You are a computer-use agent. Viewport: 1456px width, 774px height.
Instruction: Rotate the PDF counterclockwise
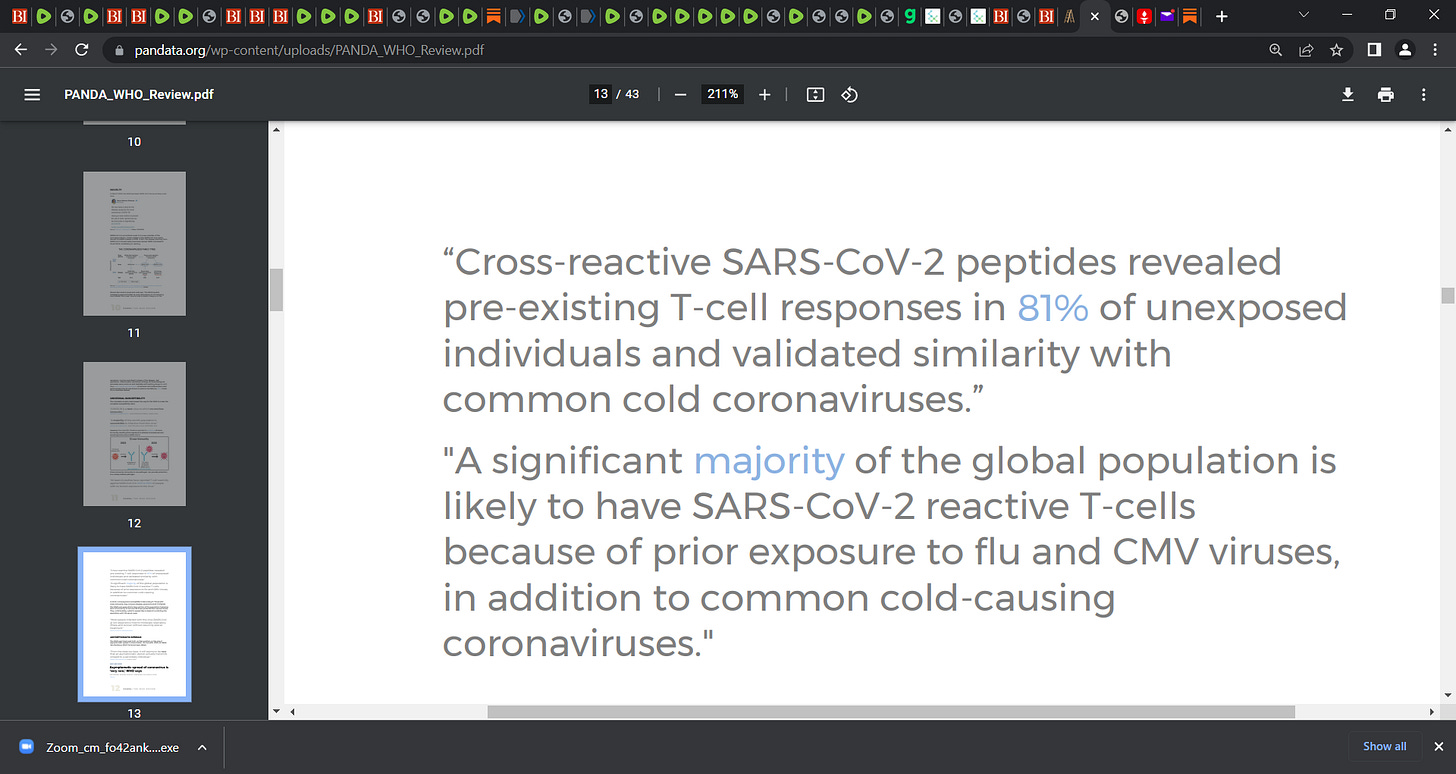tap(849, 94)
